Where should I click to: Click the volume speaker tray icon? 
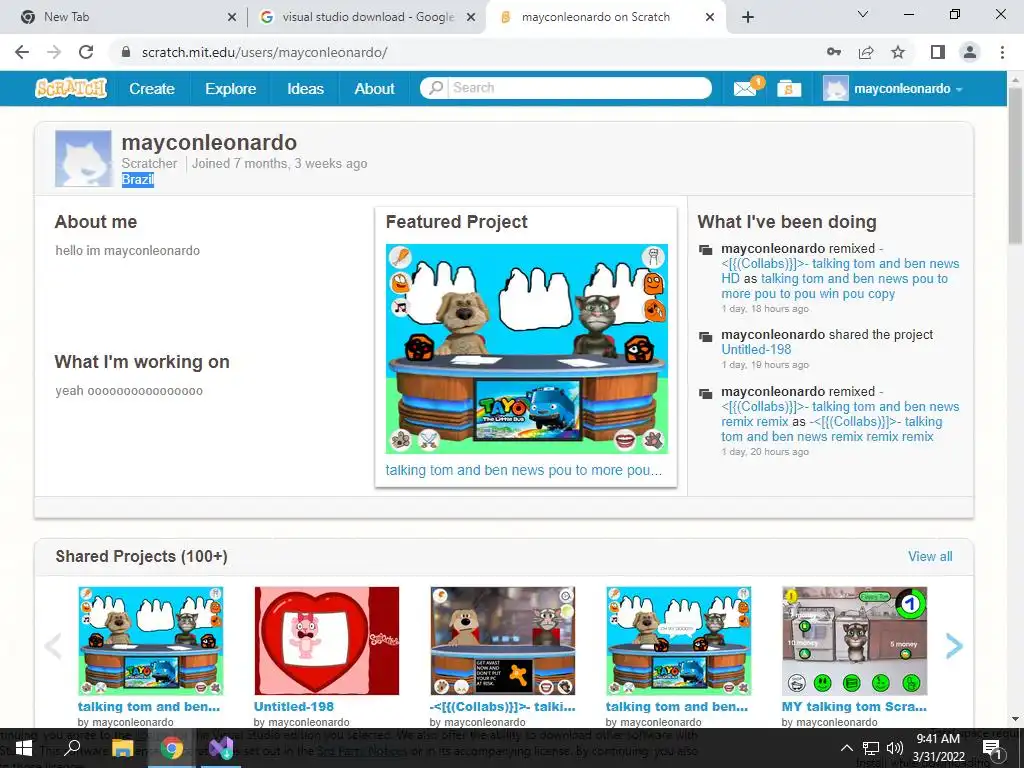(x=895, y=748)
